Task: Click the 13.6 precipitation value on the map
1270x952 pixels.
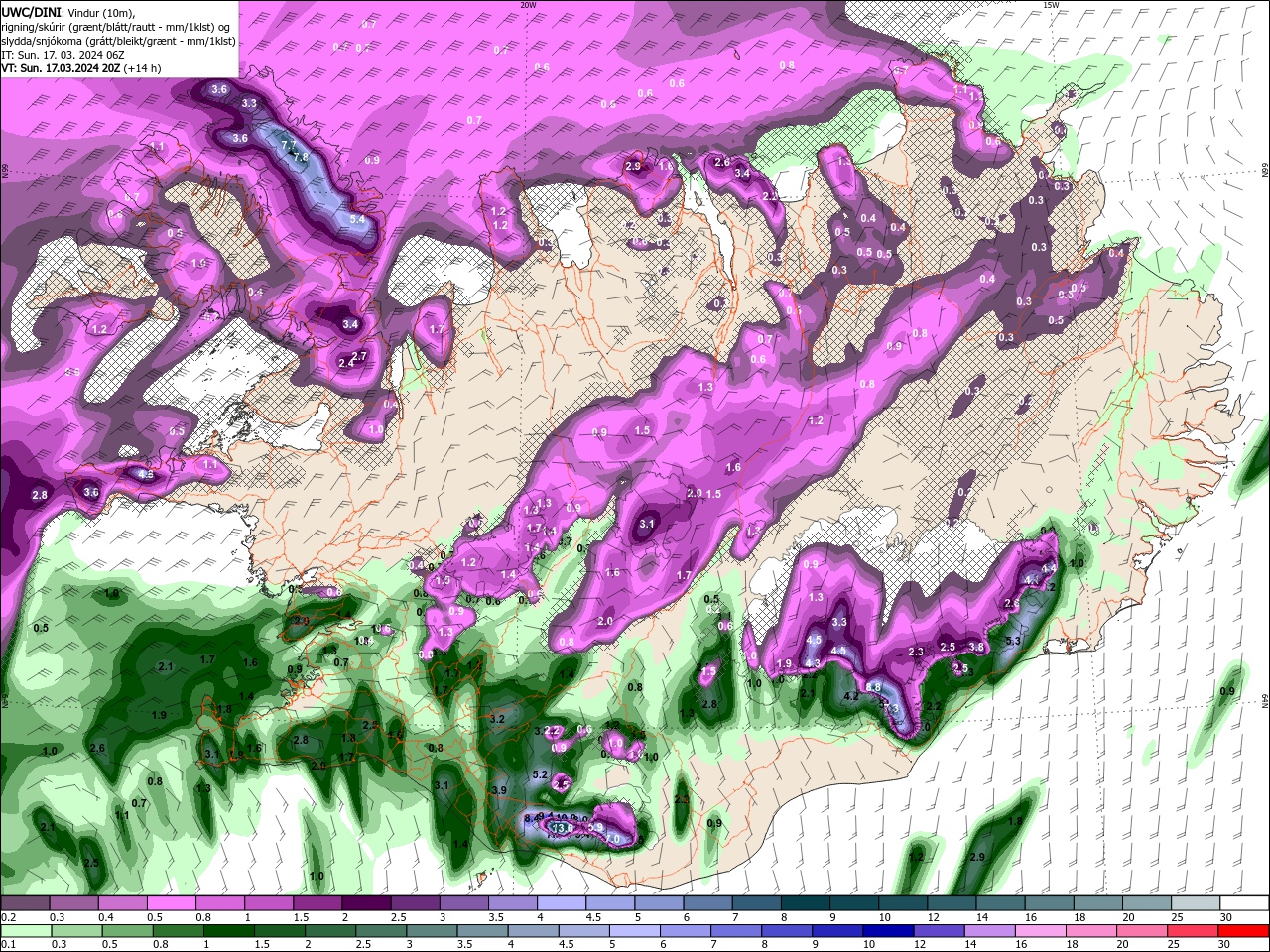Action: coord(563,828)
